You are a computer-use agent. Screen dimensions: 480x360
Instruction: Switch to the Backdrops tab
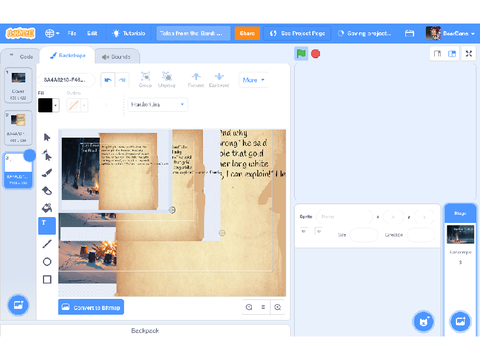click(67, 56)
